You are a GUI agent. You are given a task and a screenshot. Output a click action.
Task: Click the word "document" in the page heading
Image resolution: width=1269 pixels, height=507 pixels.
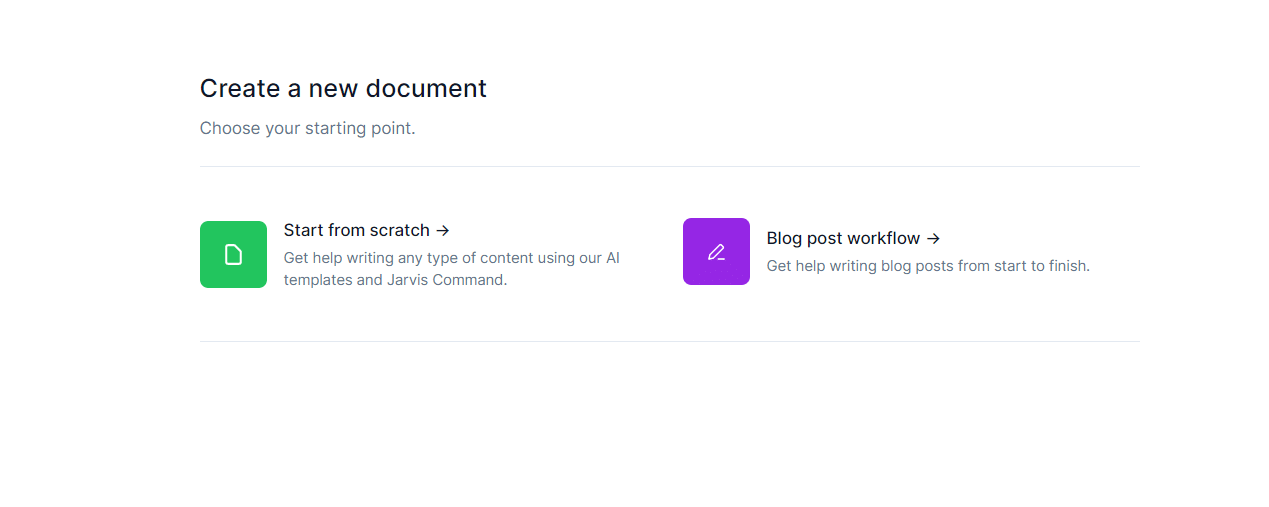(x=426, y=88)
